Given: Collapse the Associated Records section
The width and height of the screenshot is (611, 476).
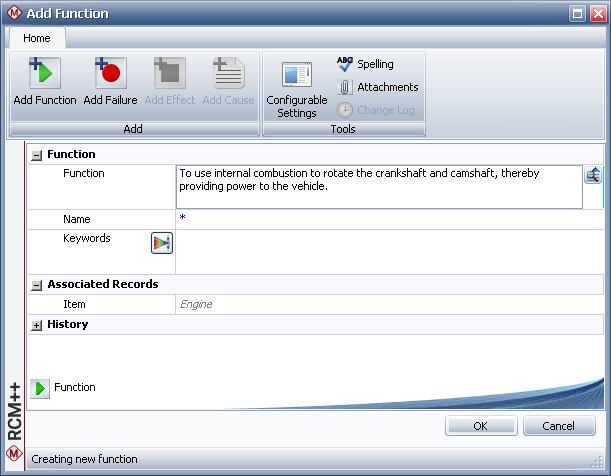Looking at the screenshot, I should (x=37, y=285).
